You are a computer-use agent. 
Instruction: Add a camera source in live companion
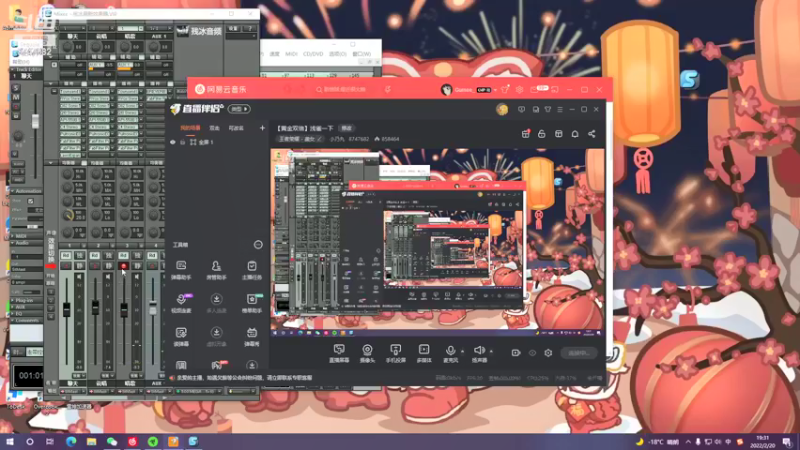pos(367,353)
